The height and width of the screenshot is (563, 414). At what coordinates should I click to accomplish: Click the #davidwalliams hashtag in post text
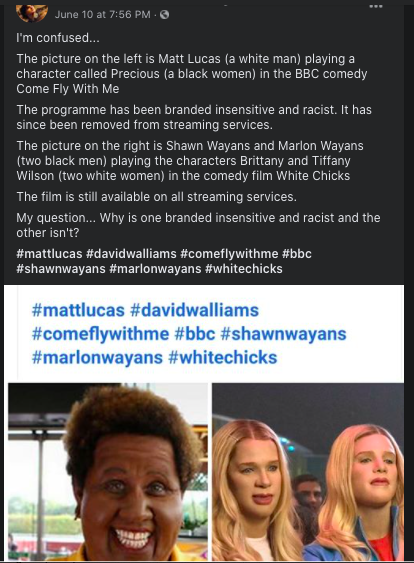(131, 253)
